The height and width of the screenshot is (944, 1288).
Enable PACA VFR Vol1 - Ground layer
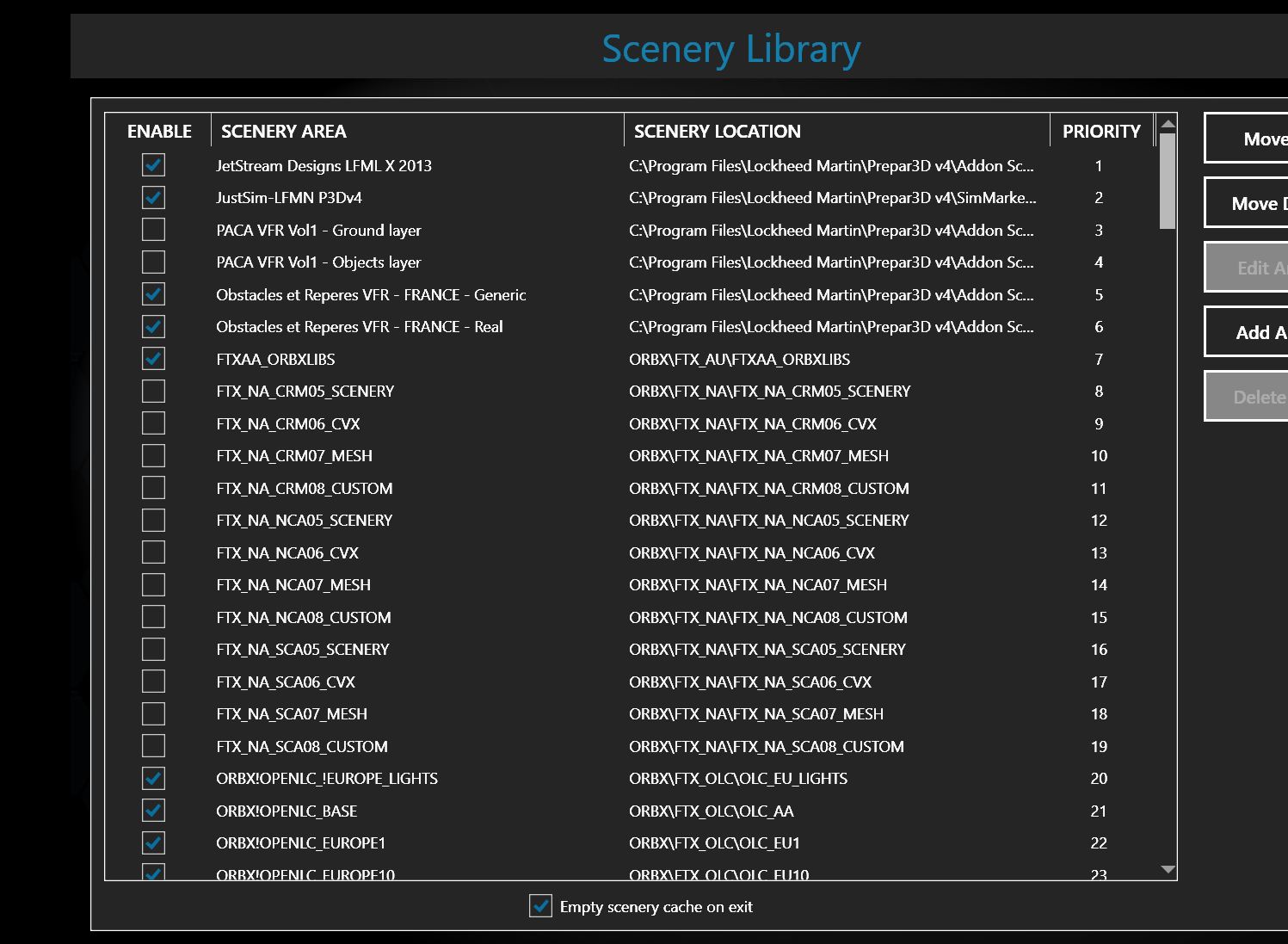click(x=153, y=230)
